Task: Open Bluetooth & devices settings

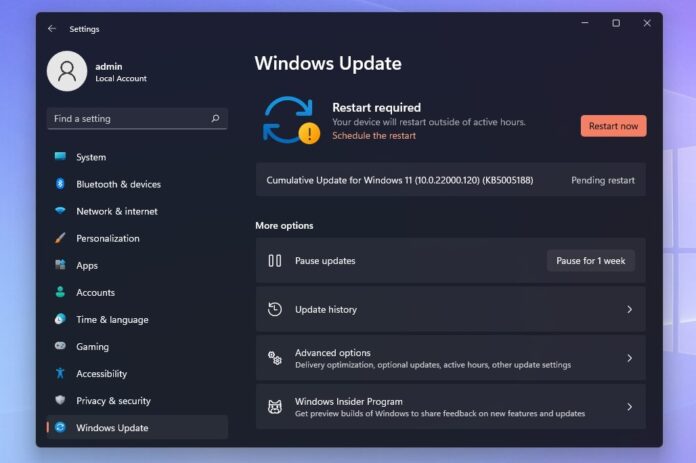Action: (x=137, y=184)
